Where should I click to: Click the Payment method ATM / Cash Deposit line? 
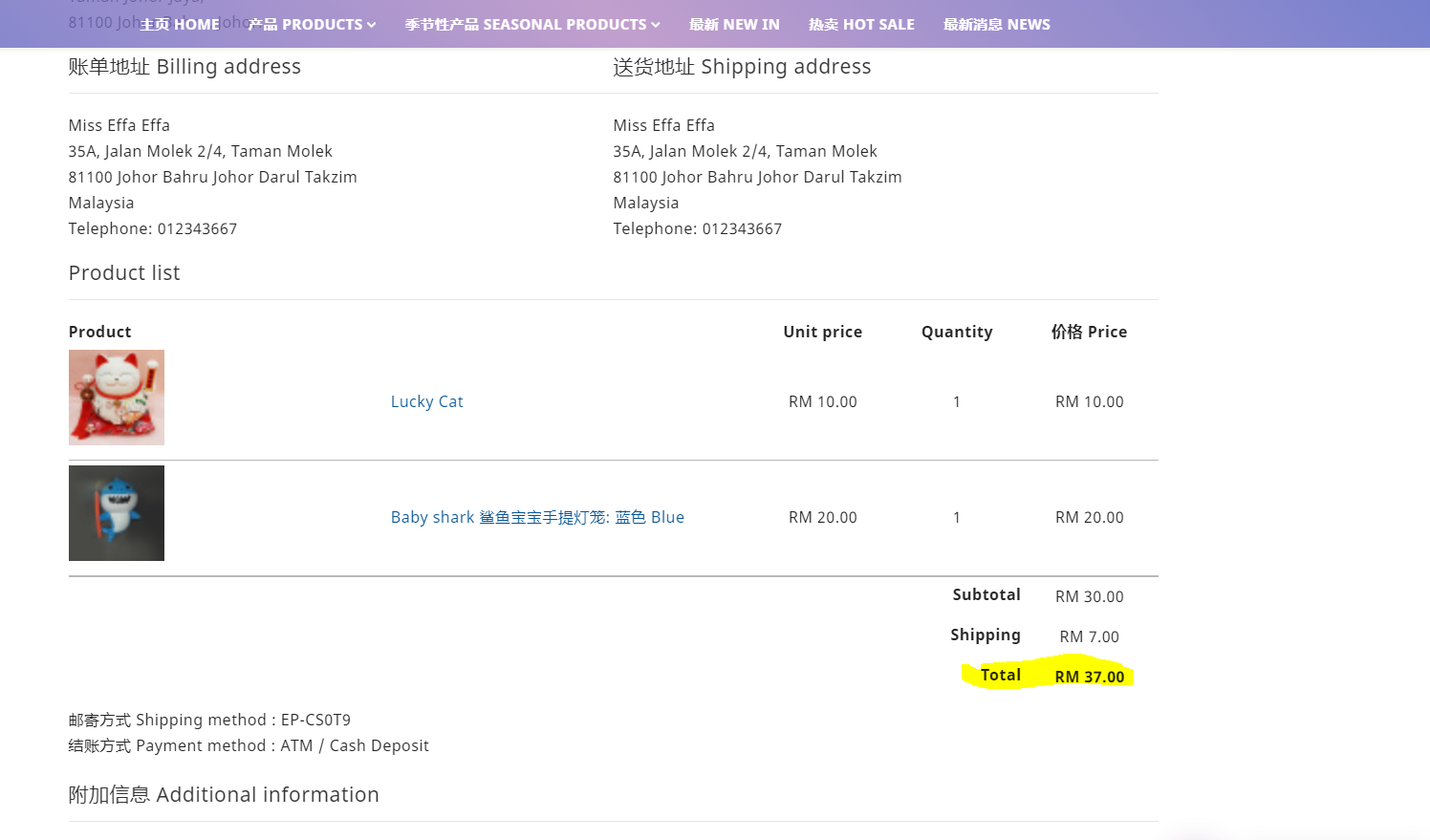tap(249, 746)
